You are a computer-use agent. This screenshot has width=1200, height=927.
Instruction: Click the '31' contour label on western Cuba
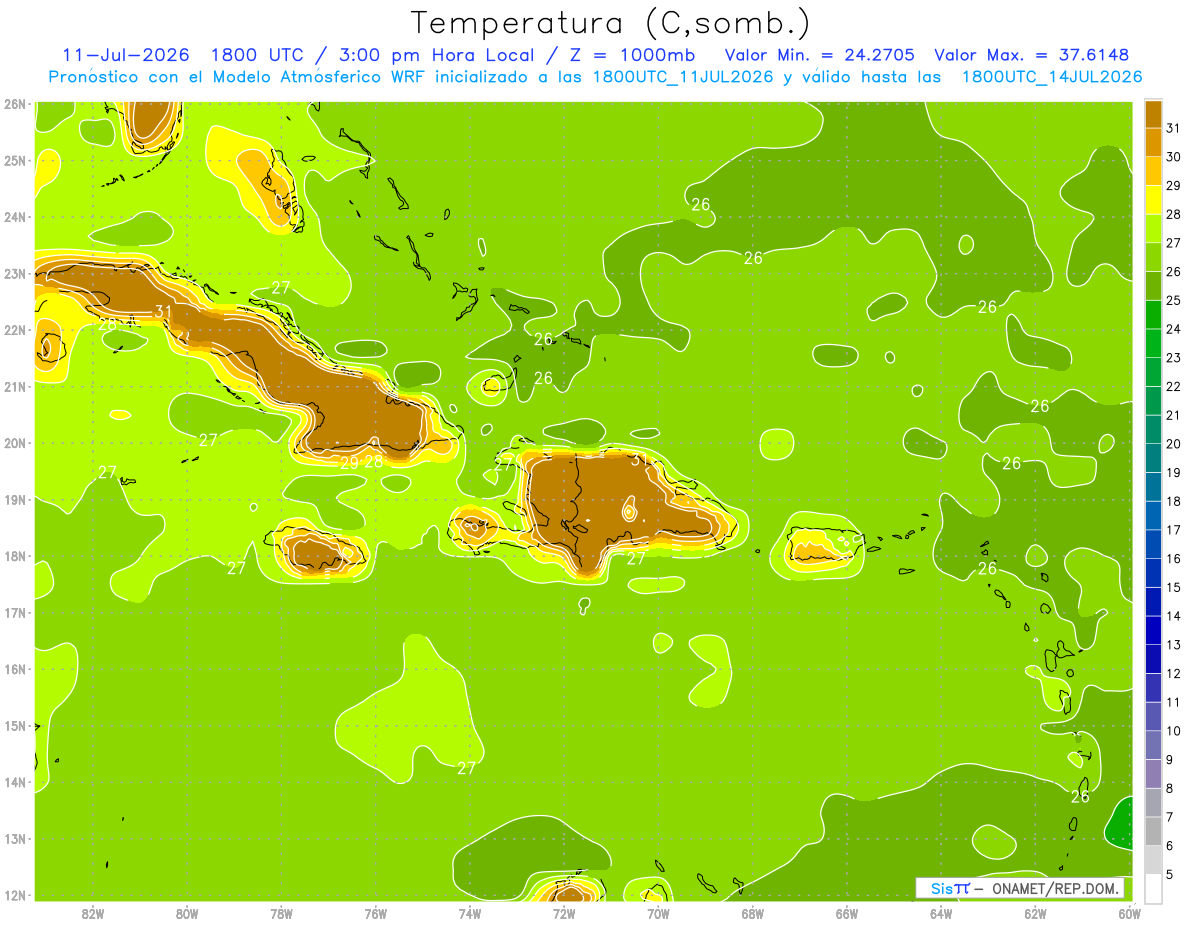(163, 313)
